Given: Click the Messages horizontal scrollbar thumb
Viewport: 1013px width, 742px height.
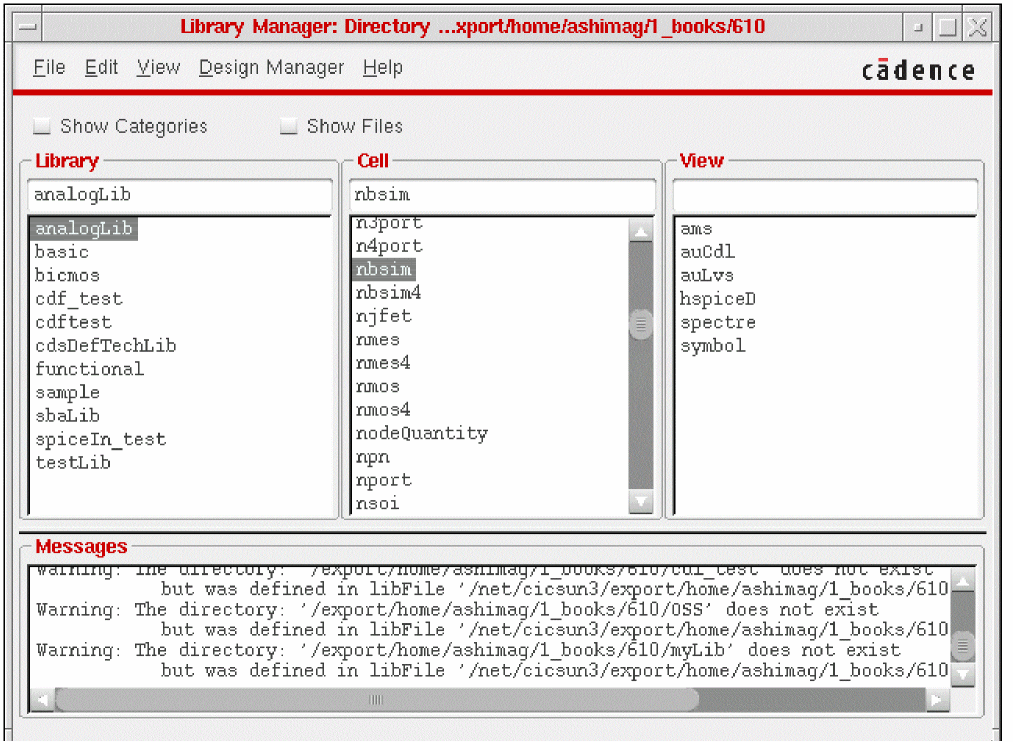Looking at the screenshot, I should [x=376, y=700].
